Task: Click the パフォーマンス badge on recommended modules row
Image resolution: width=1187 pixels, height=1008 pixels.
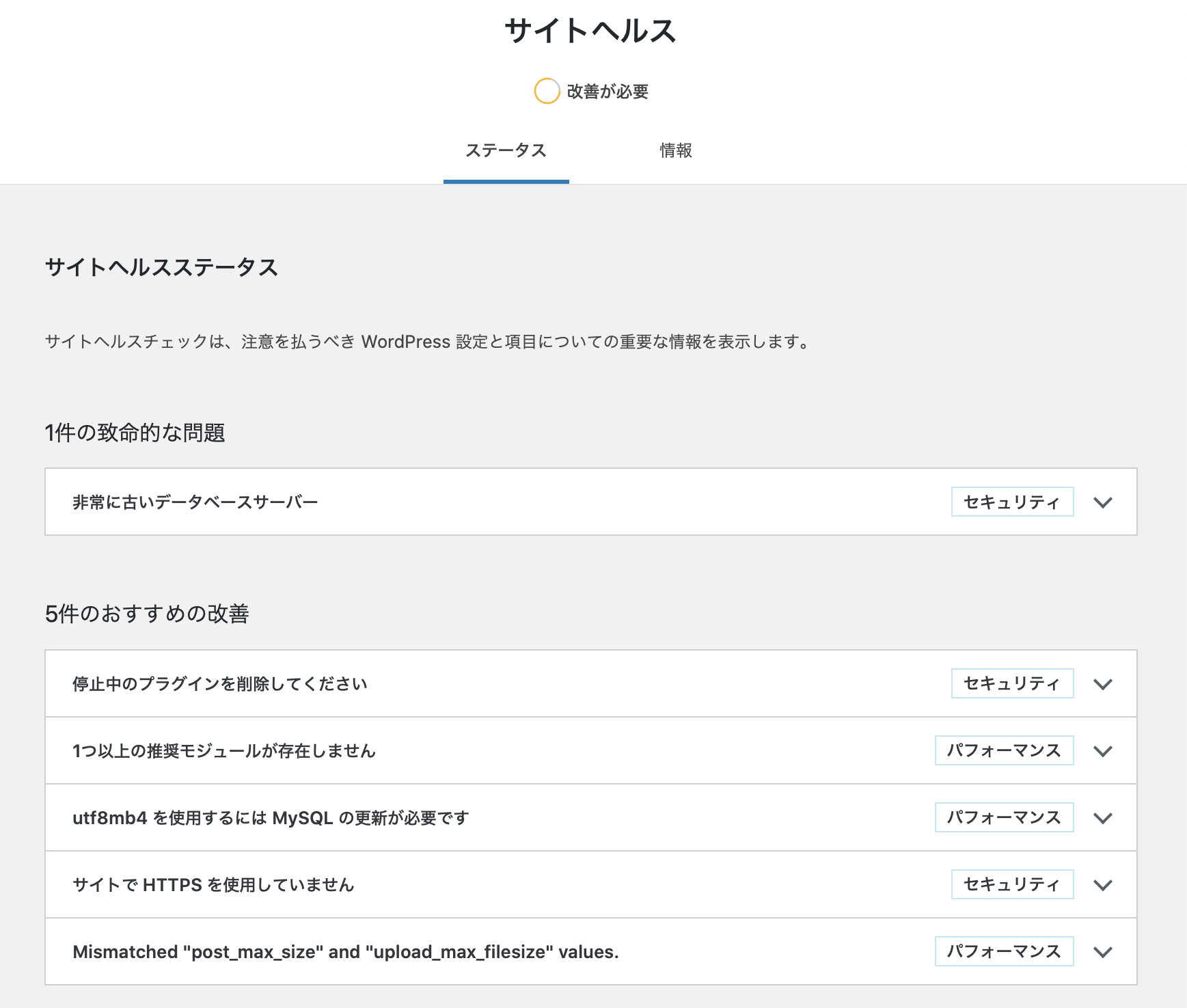Action: (x=1005, y=750)
